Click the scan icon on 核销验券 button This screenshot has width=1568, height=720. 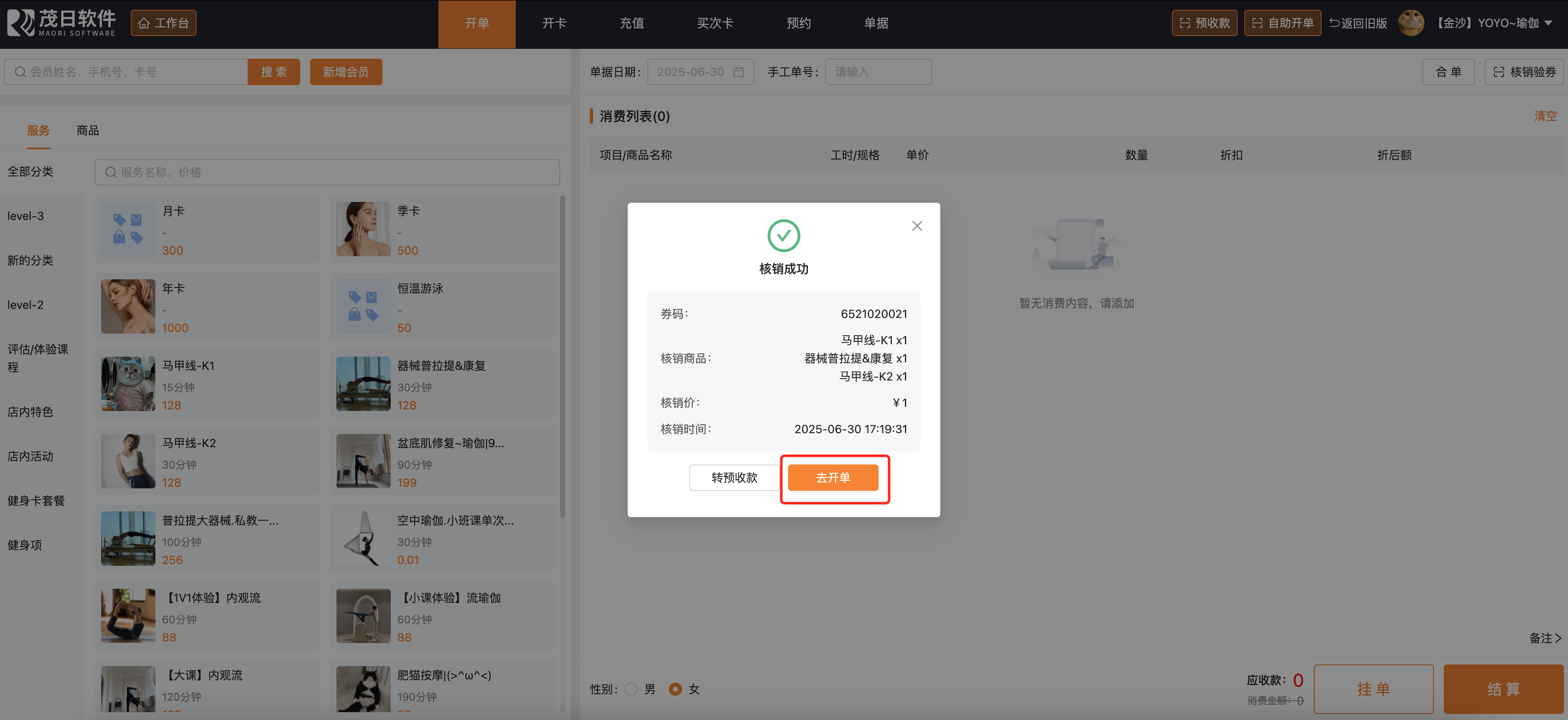click(x=1499, y=72)
